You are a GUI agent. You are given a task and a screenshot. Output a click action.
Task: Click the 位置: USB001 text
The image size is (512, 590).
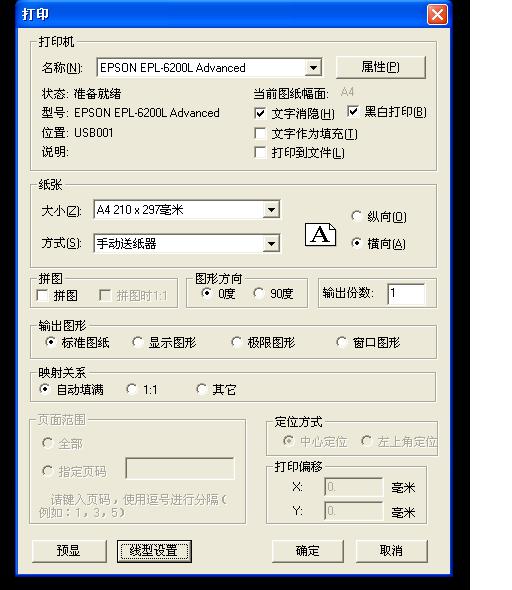click(77, 132)
